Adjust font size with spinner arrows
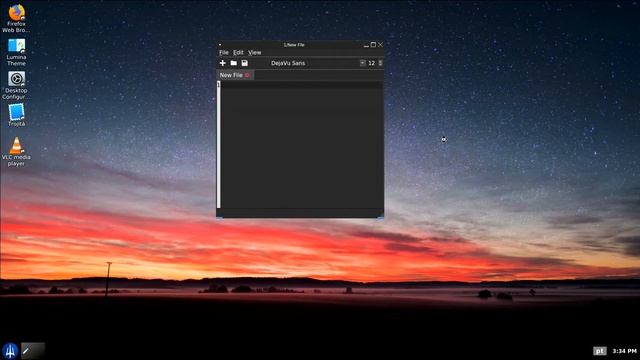This screenshot has width=640, height=360. [380, 63]
